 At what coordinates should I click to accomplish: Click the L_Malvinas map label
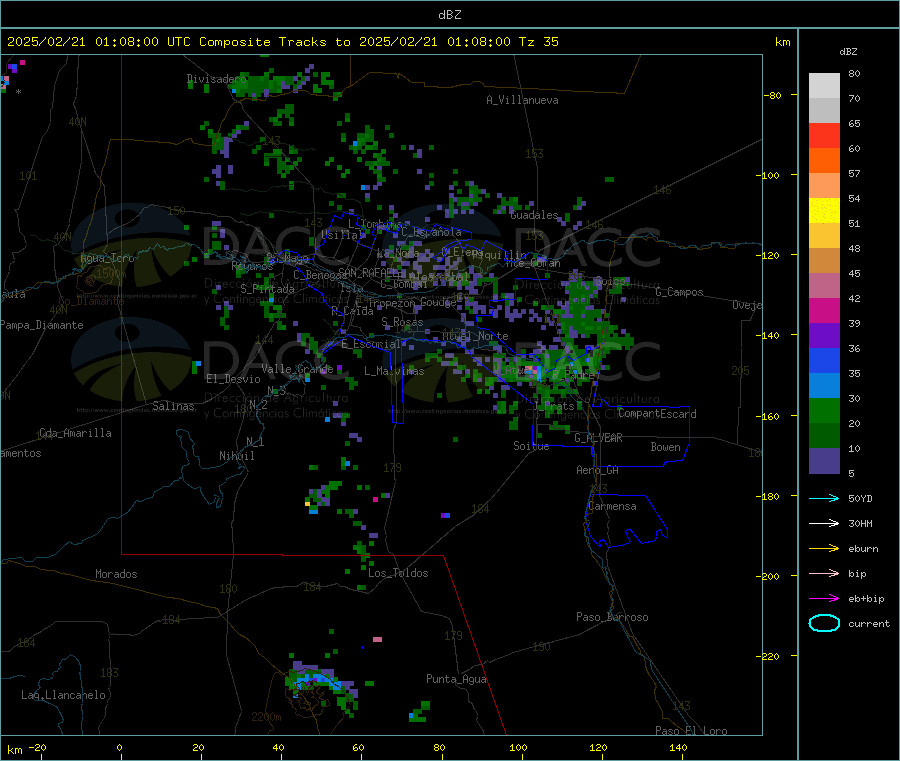point(394,371)
